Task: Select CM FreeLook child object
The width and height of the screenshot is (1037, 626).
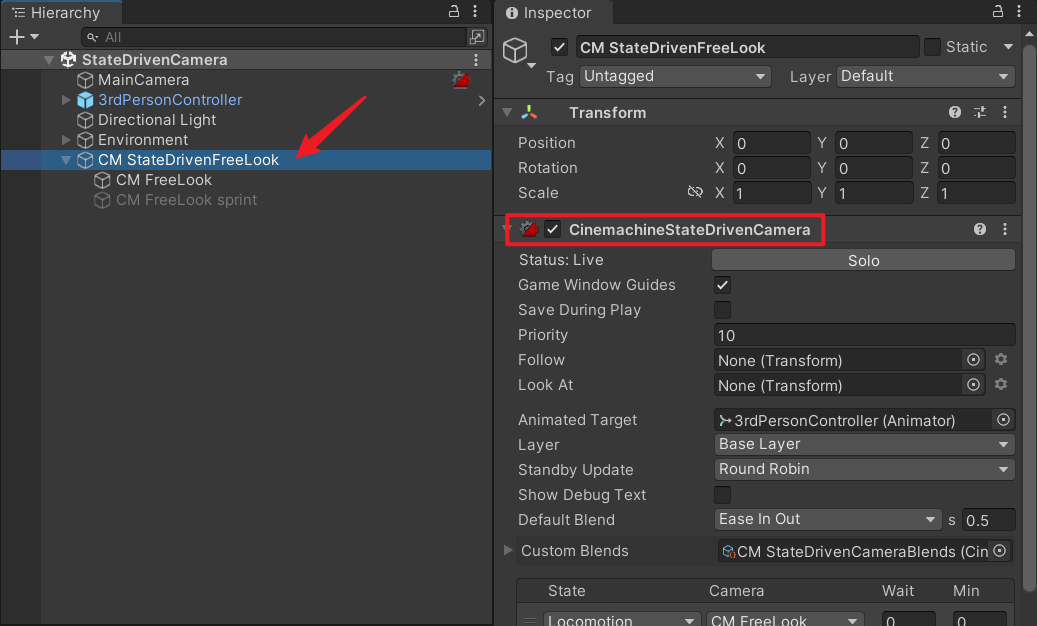Action: 163,180
